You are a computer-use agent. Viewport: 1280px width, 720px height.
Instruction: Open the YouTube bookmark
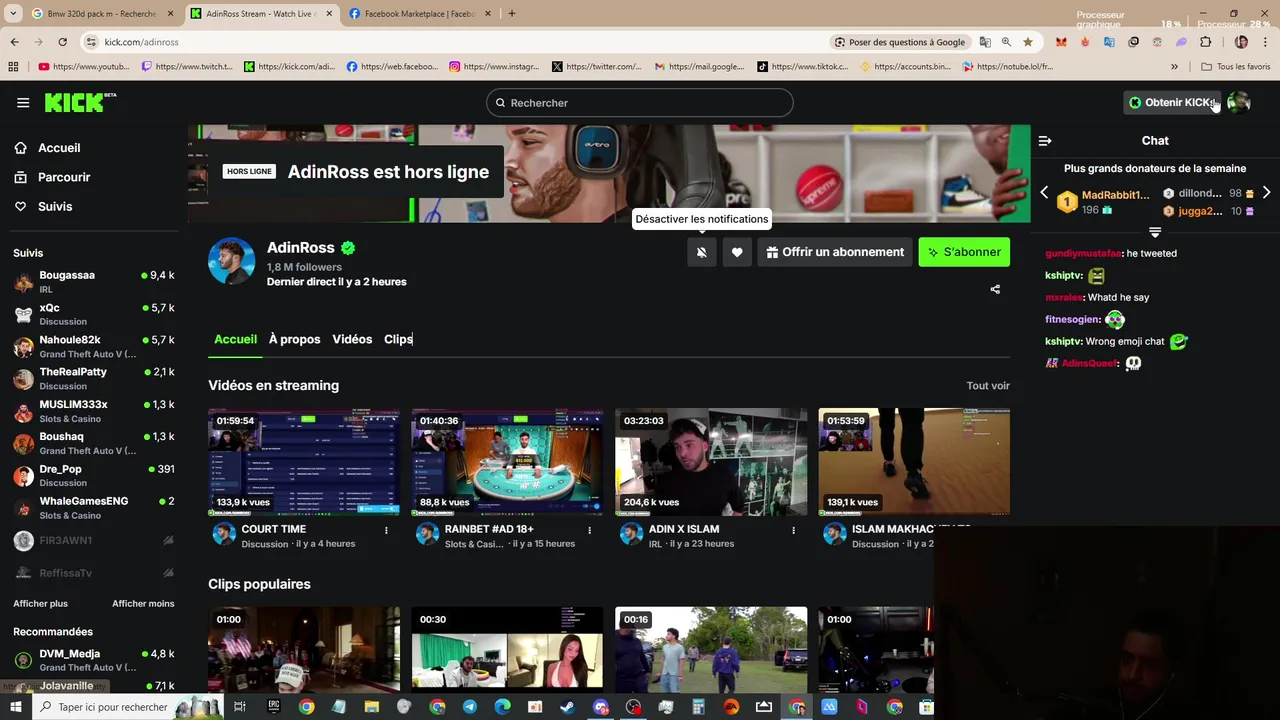[x=84, y=67]
